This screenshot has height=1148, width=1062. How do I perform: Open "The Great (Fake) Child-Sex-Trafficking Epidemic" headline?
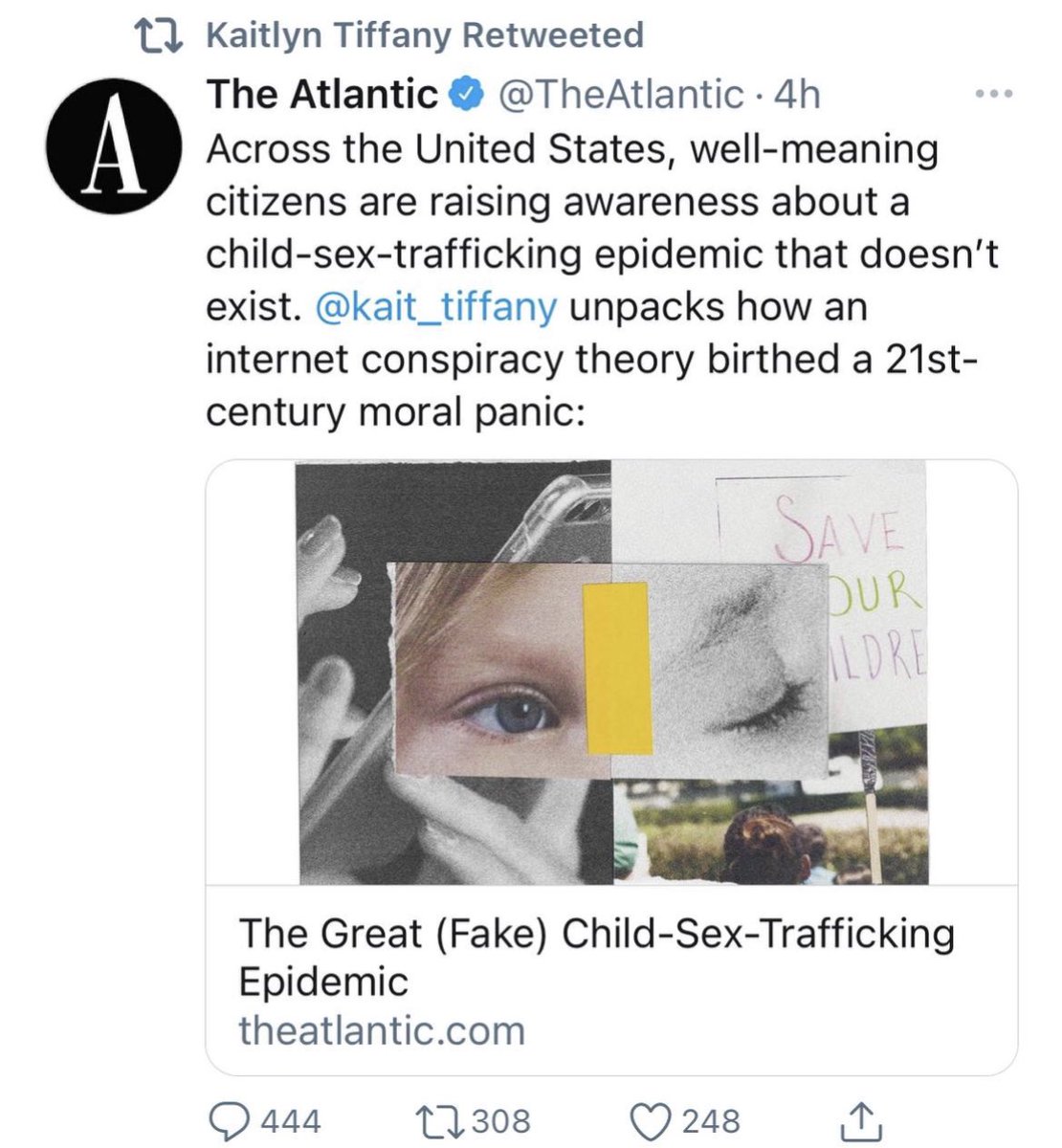[595, 957]
